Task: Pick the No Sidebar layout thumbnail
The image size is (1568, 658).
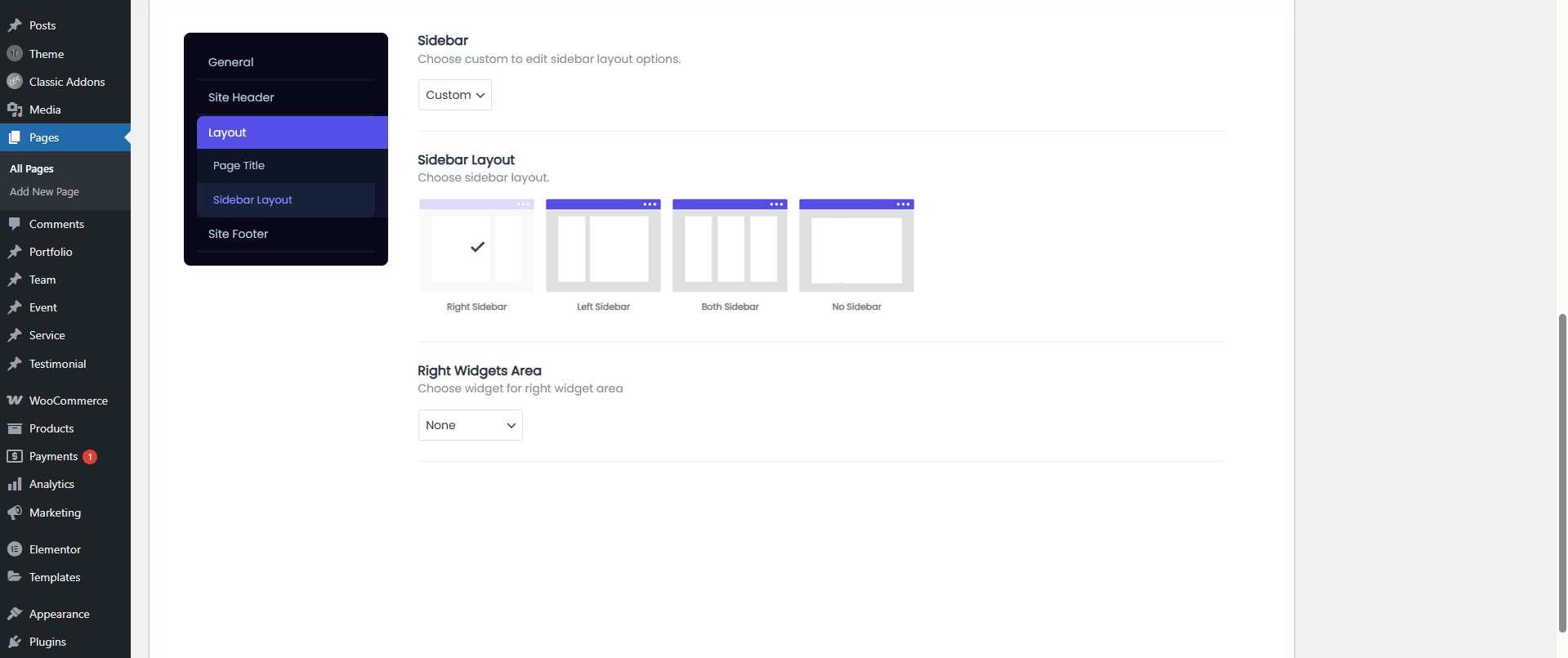Action: (x=856, y=246)
